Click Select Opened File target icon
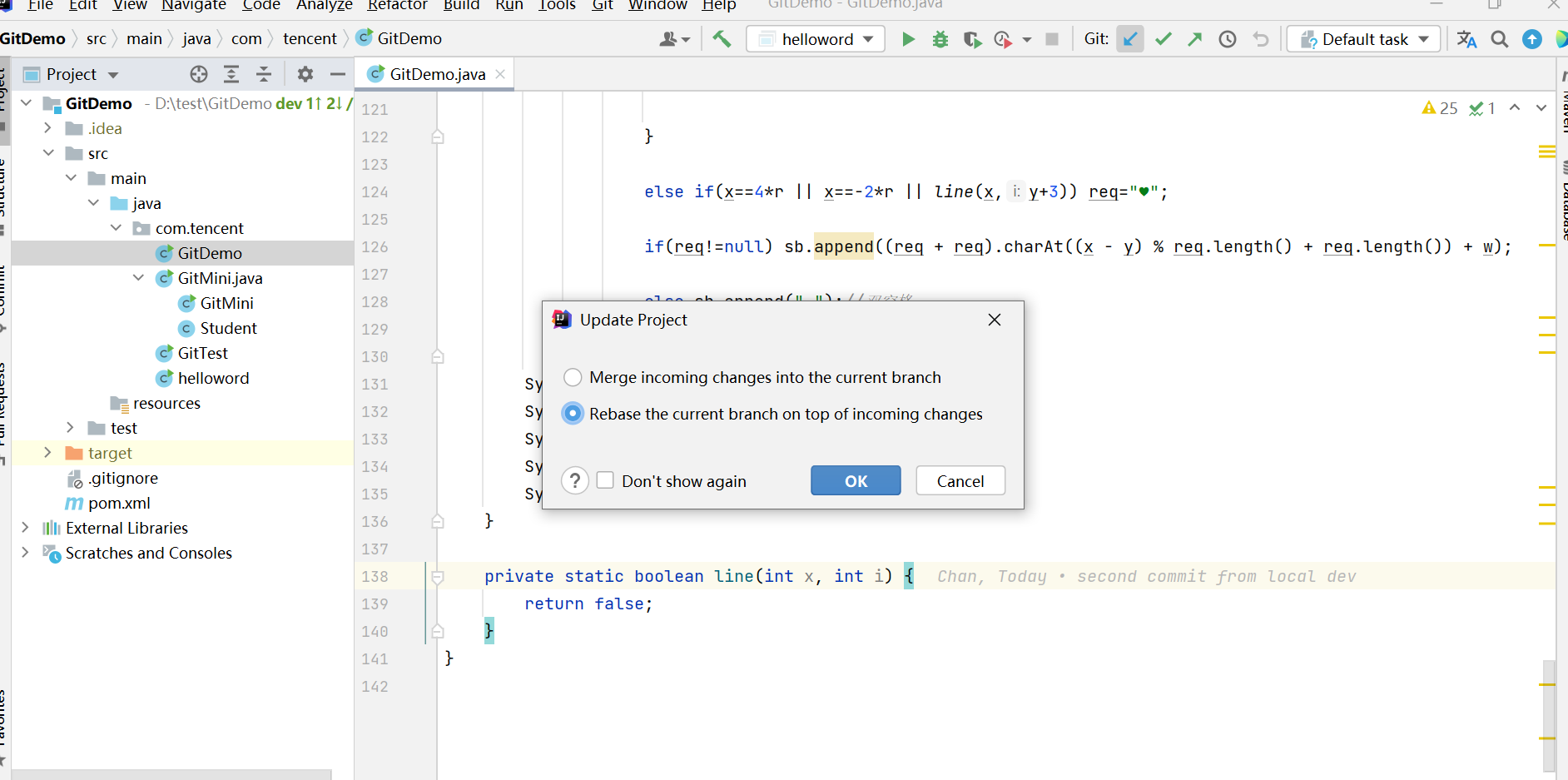The height and width of the screenshot is (780, 1568). coord(199,74)
